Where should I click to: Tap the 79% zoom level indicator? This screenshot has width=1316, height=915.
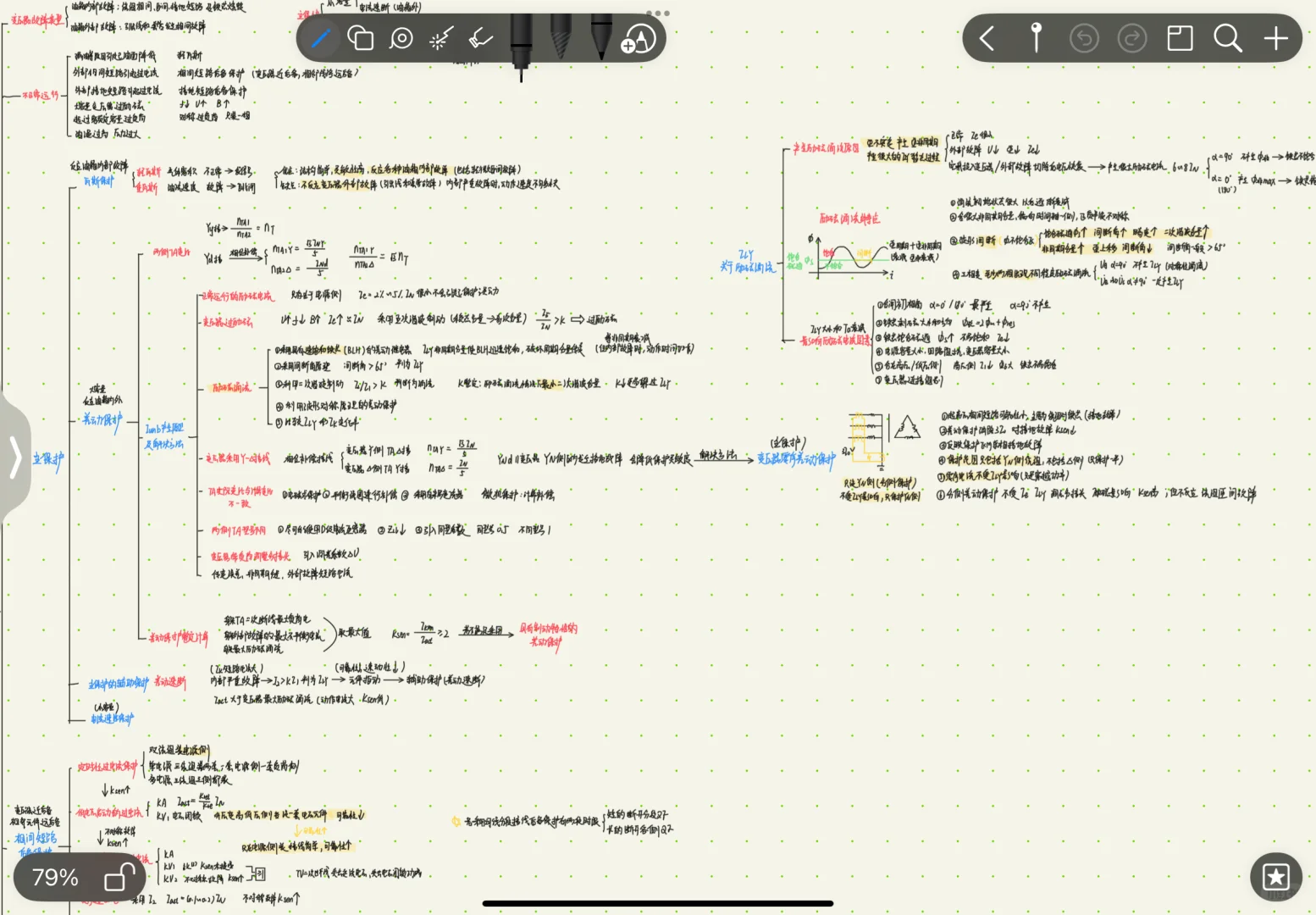[55, 878]
